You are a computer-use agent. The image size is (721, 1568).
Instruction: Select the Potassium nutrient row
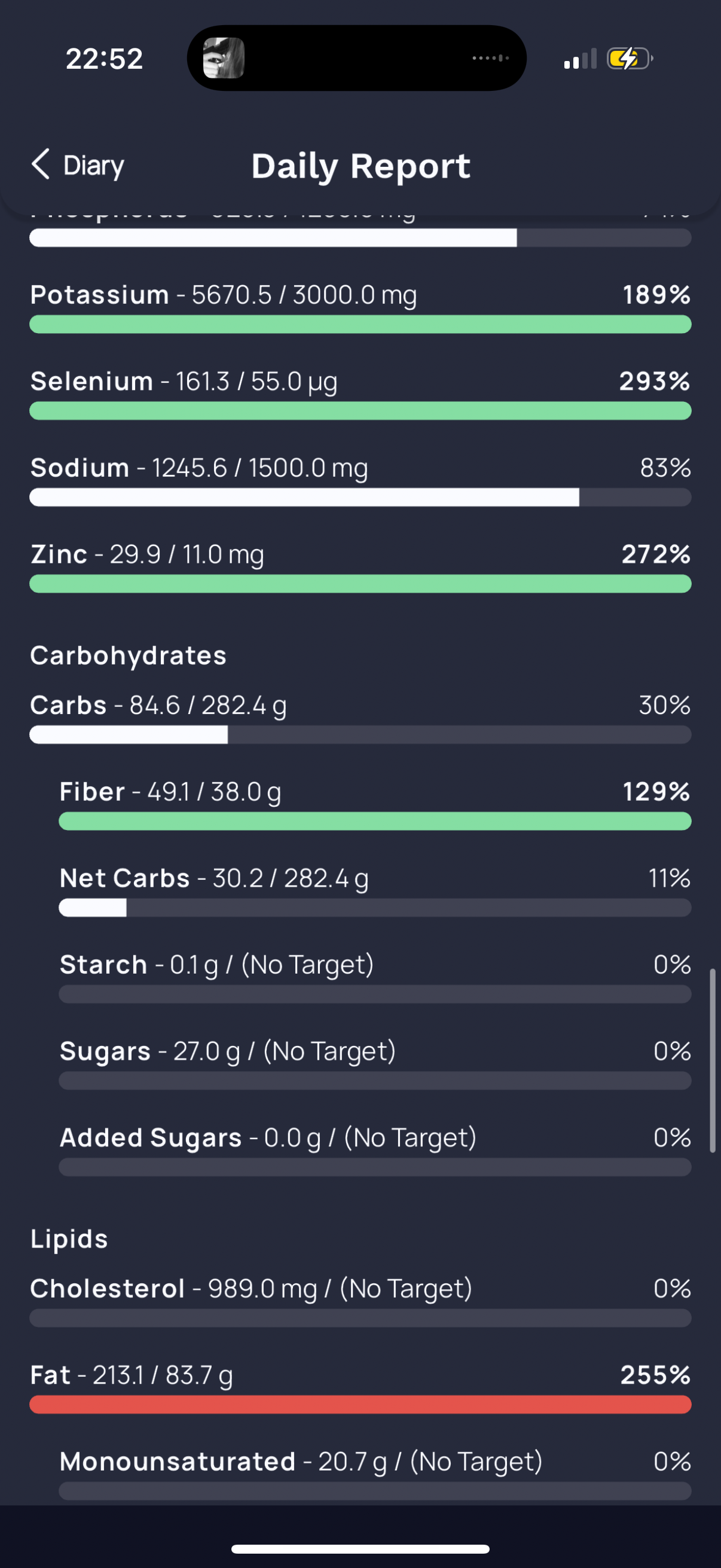[360, 307]
